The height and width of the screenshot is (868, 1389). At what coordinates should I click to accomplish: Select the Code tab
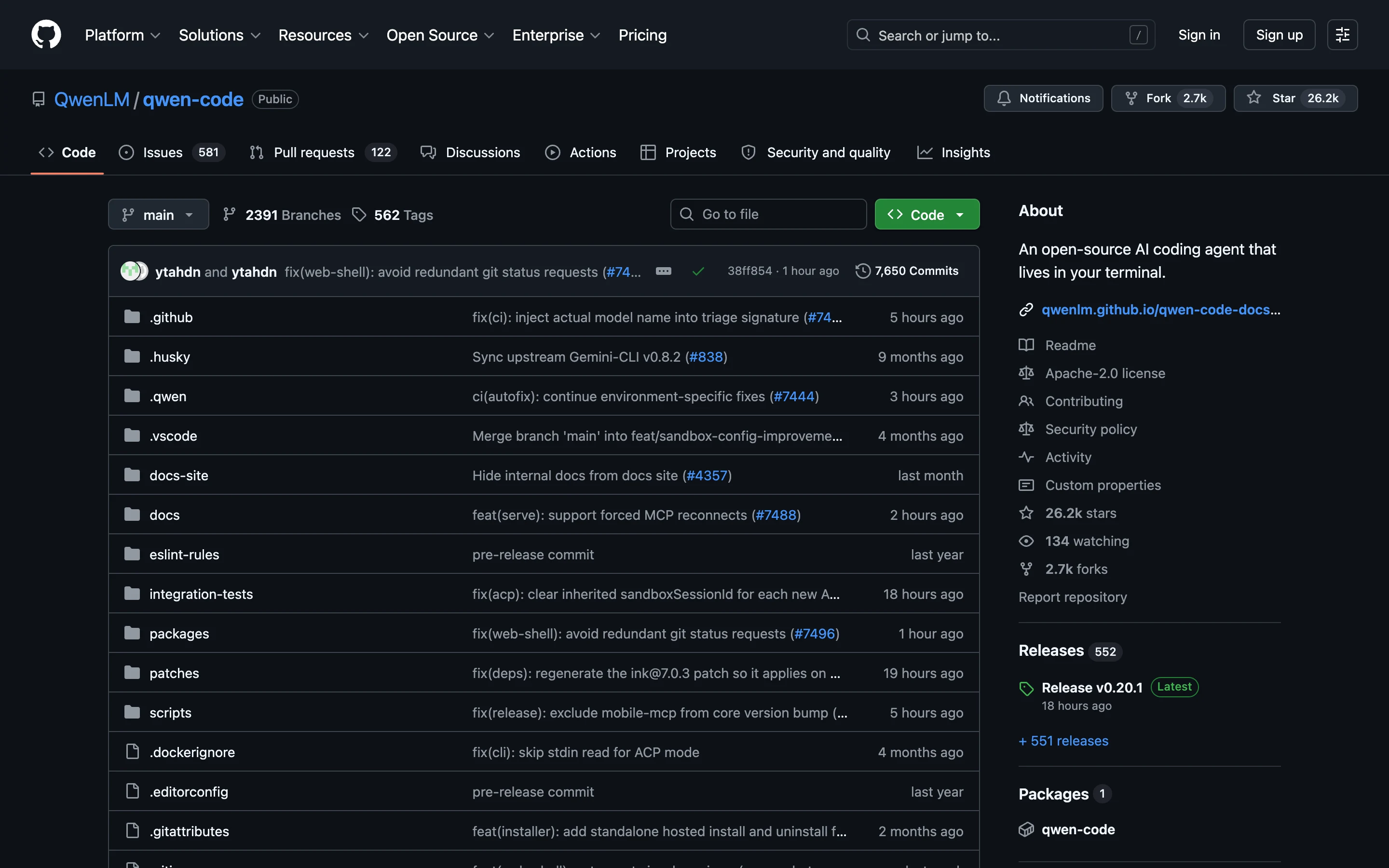[67, 152]
